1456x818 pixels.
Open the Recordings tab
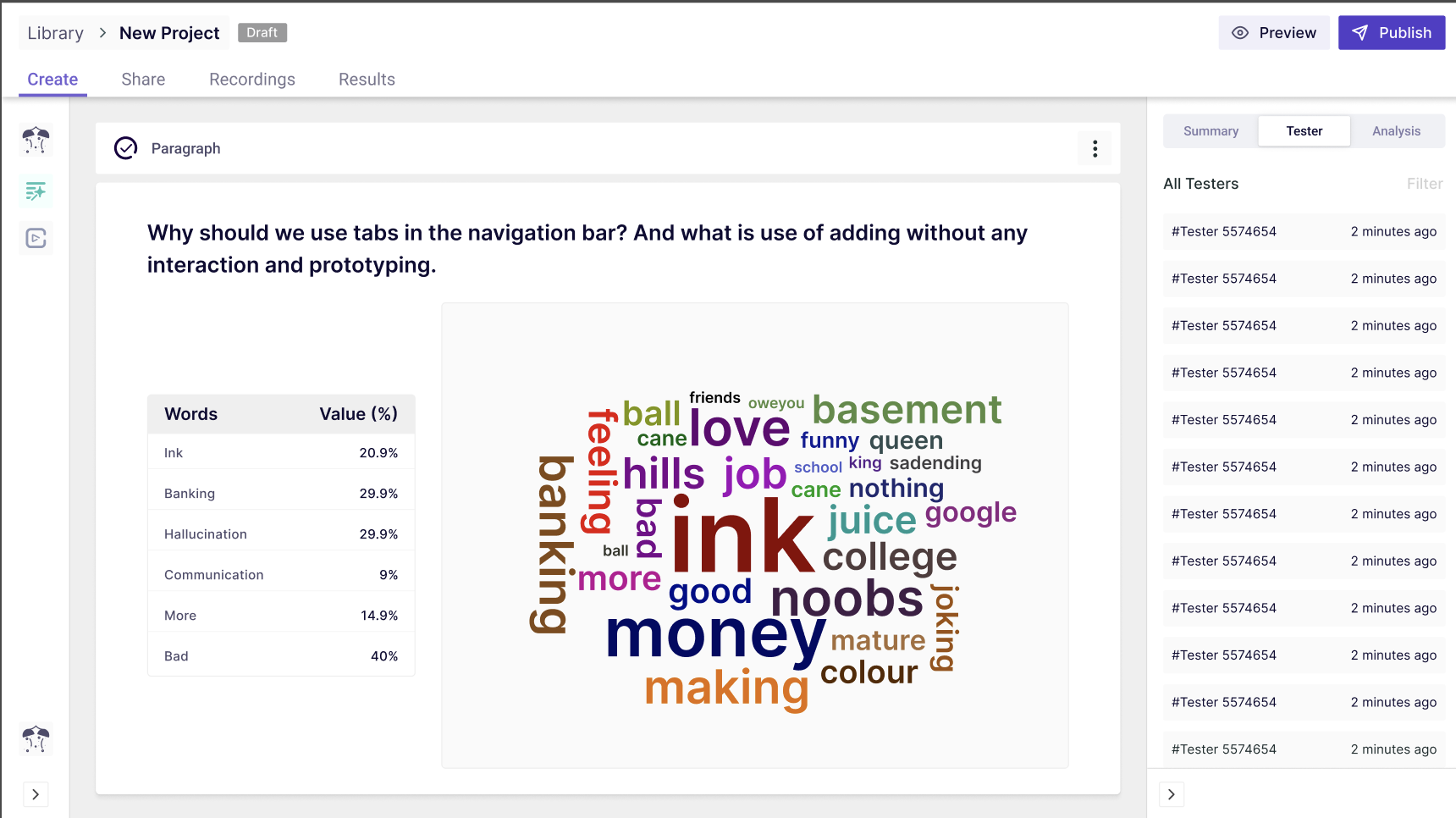pos(252,80)
